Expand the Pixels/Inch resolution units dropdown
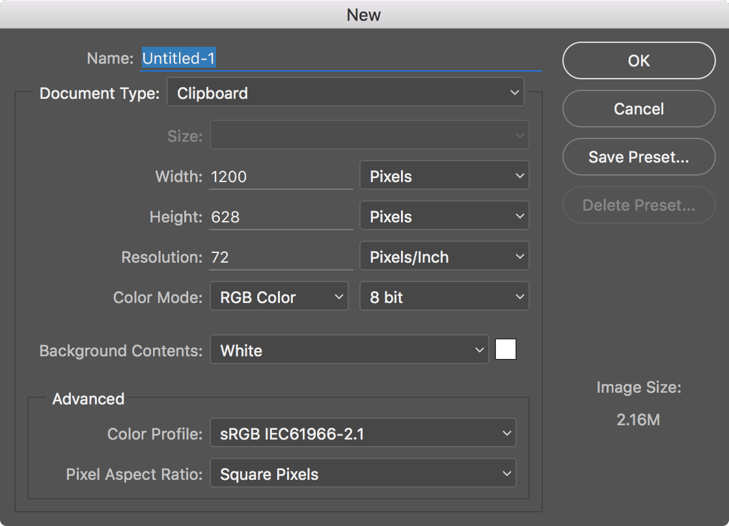This screenshot has height=526, width=729. (444, 257)
